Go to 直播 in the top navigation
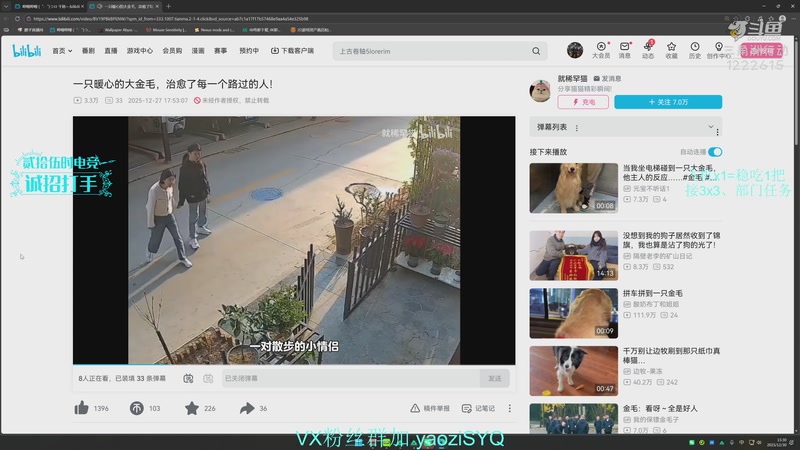This screenshot has height=450, width=800. pyautogui.click(x=111, y=51)
